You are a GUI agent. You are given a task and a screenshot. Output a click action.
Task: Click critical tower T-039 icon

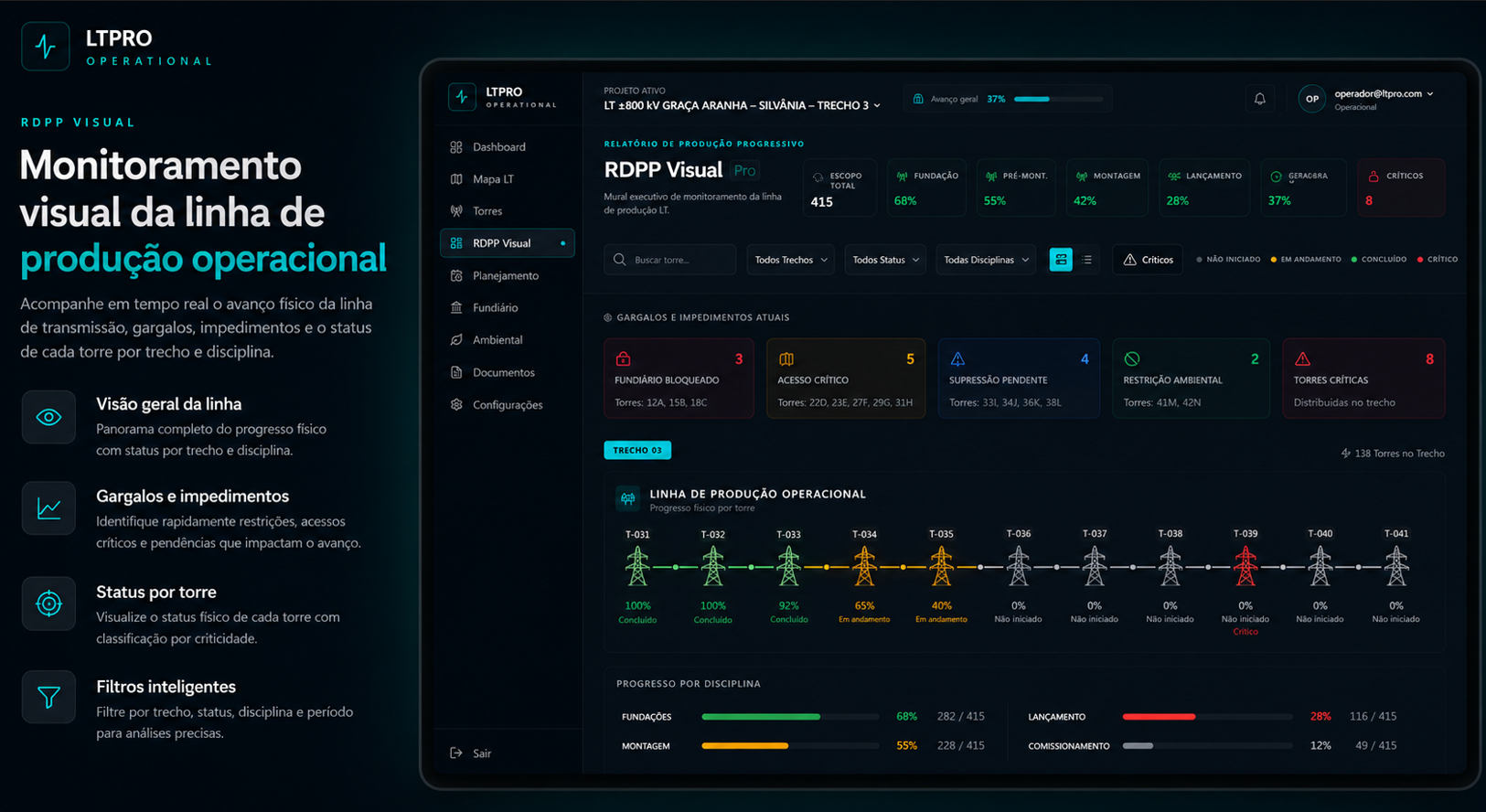click(1245, 566)
